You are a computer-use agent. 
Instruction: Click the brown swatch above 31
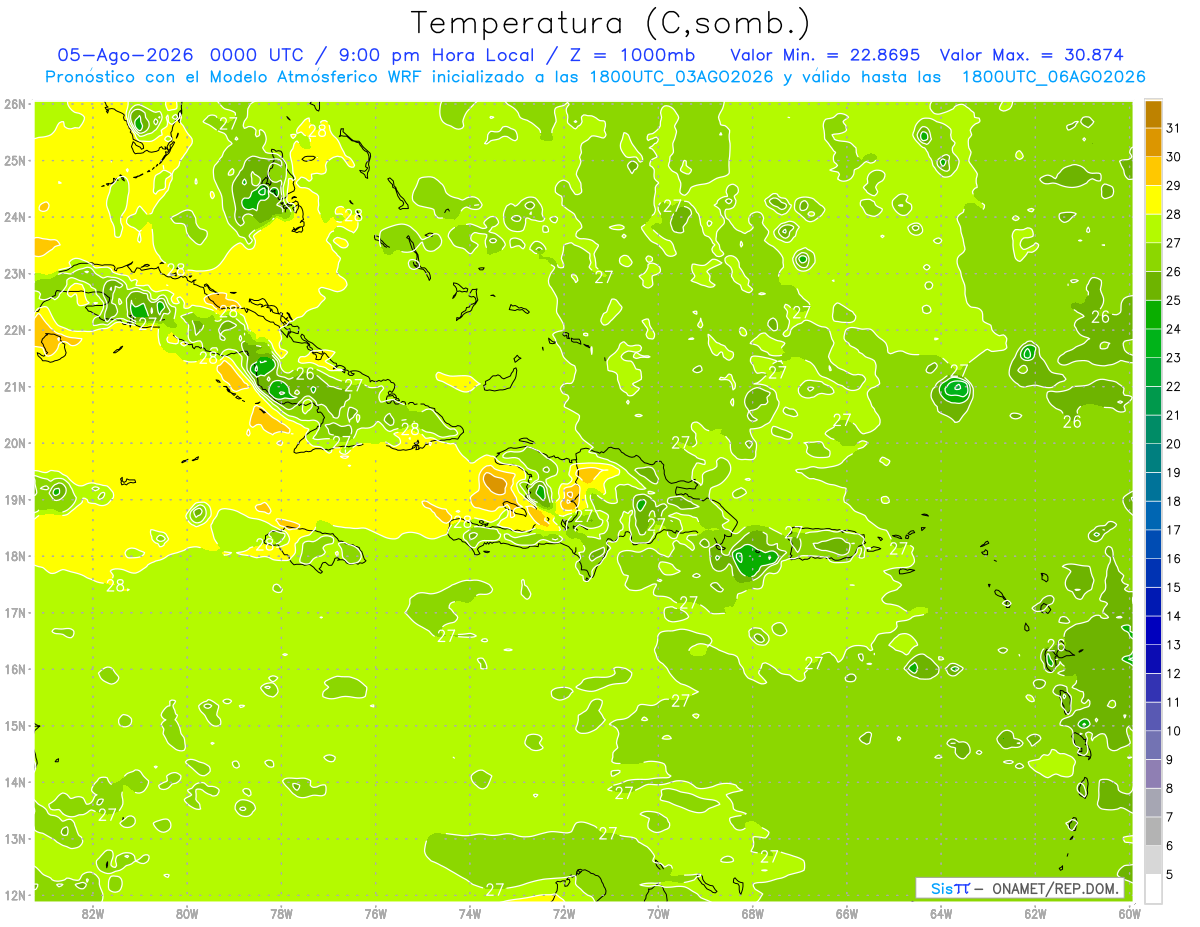point(1153,114)
